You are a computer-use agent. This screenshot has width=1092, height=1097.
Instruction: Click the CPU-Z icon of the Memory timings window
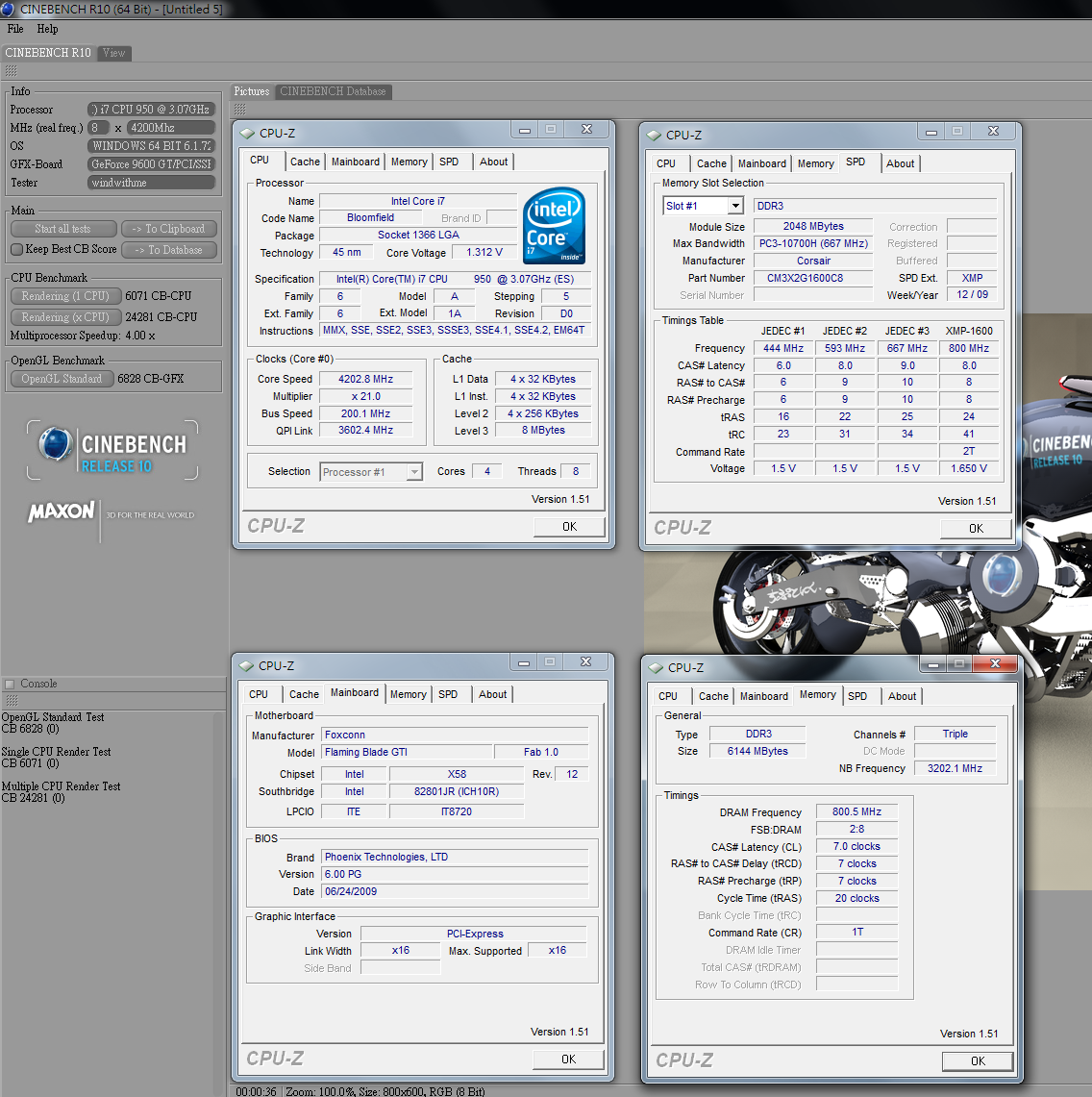(656, 667)
